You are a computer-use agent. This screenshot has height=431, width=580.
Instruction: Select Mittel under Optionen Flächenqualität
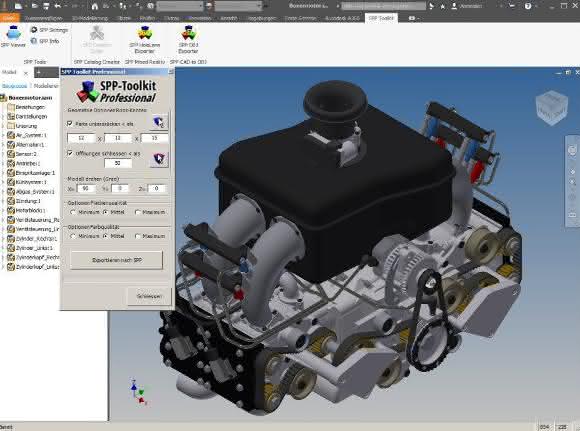click(x=105, y=212)
